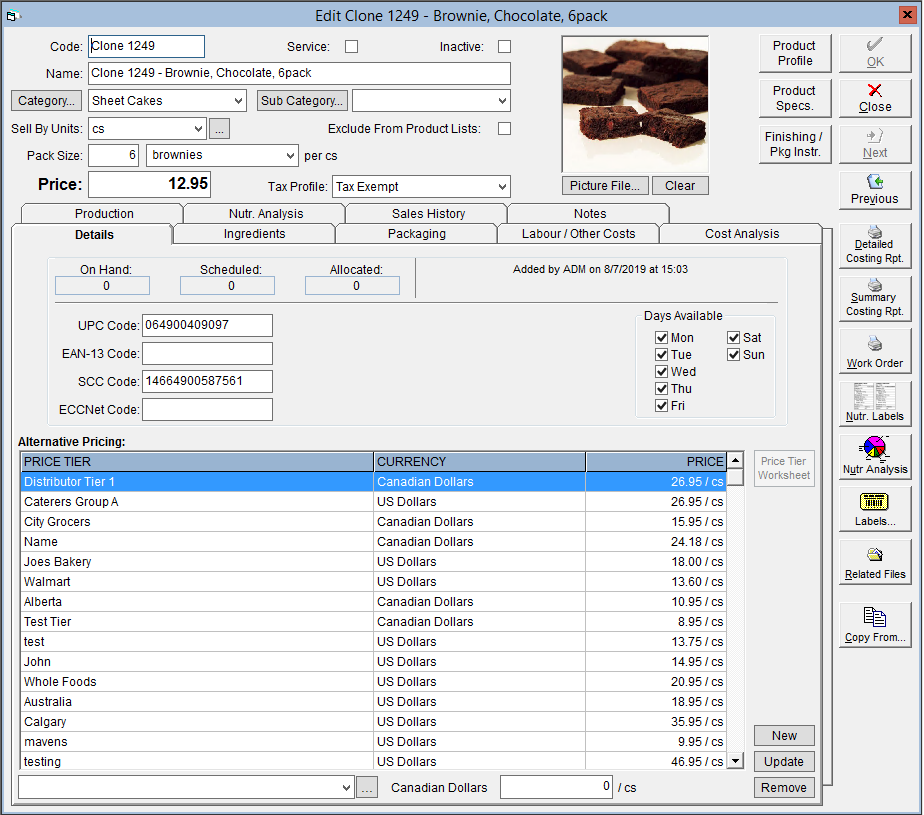The width and height of the screenshot is (924, 815).
Task: Click the New pricing button
Action: [x=784, y=736]
